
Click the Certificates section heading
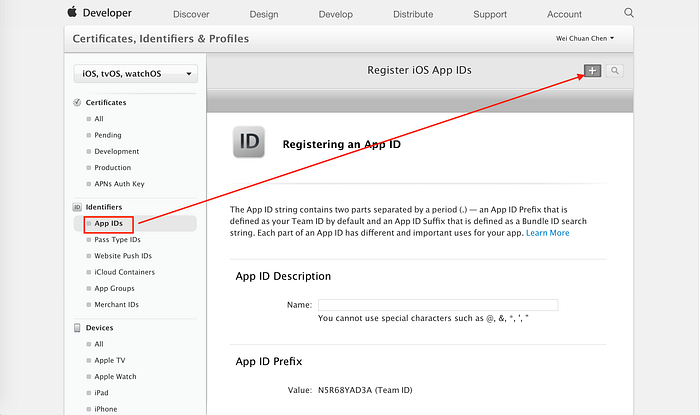click(x=106, y=102)
